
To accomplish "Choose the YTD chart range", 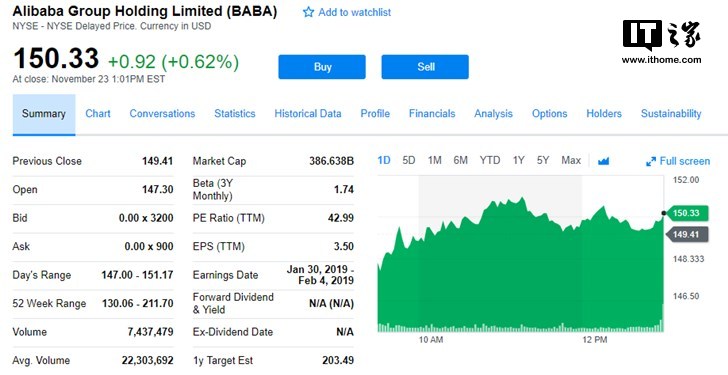I will 490,161.
